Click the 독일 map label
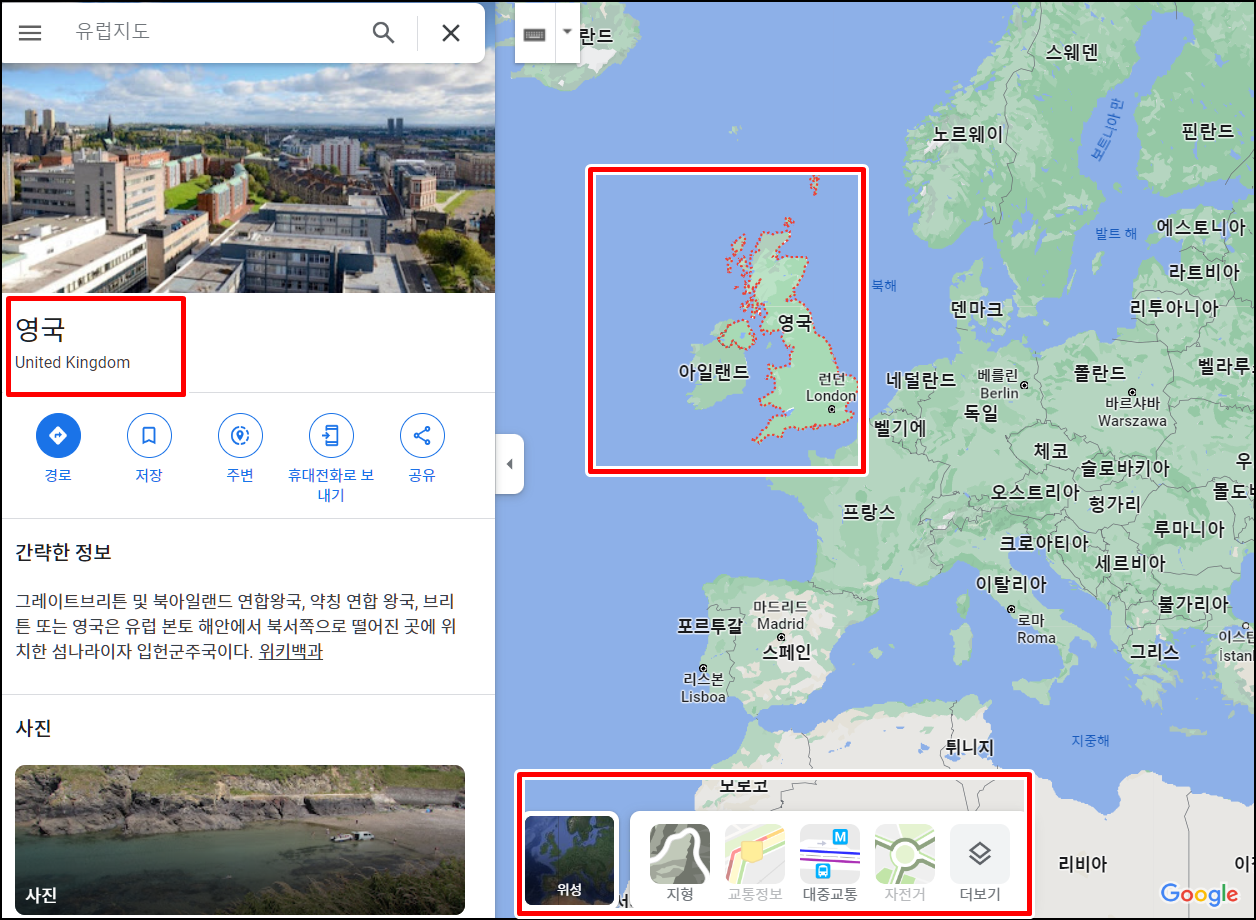The height and width of the screenshot is (920, 1256). point(981,412)
